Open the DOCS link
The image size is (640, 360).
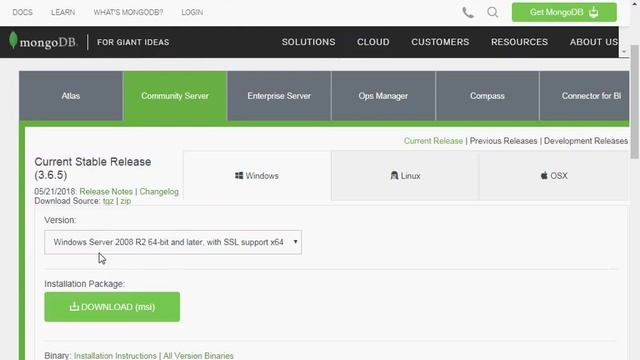point(22,12)
